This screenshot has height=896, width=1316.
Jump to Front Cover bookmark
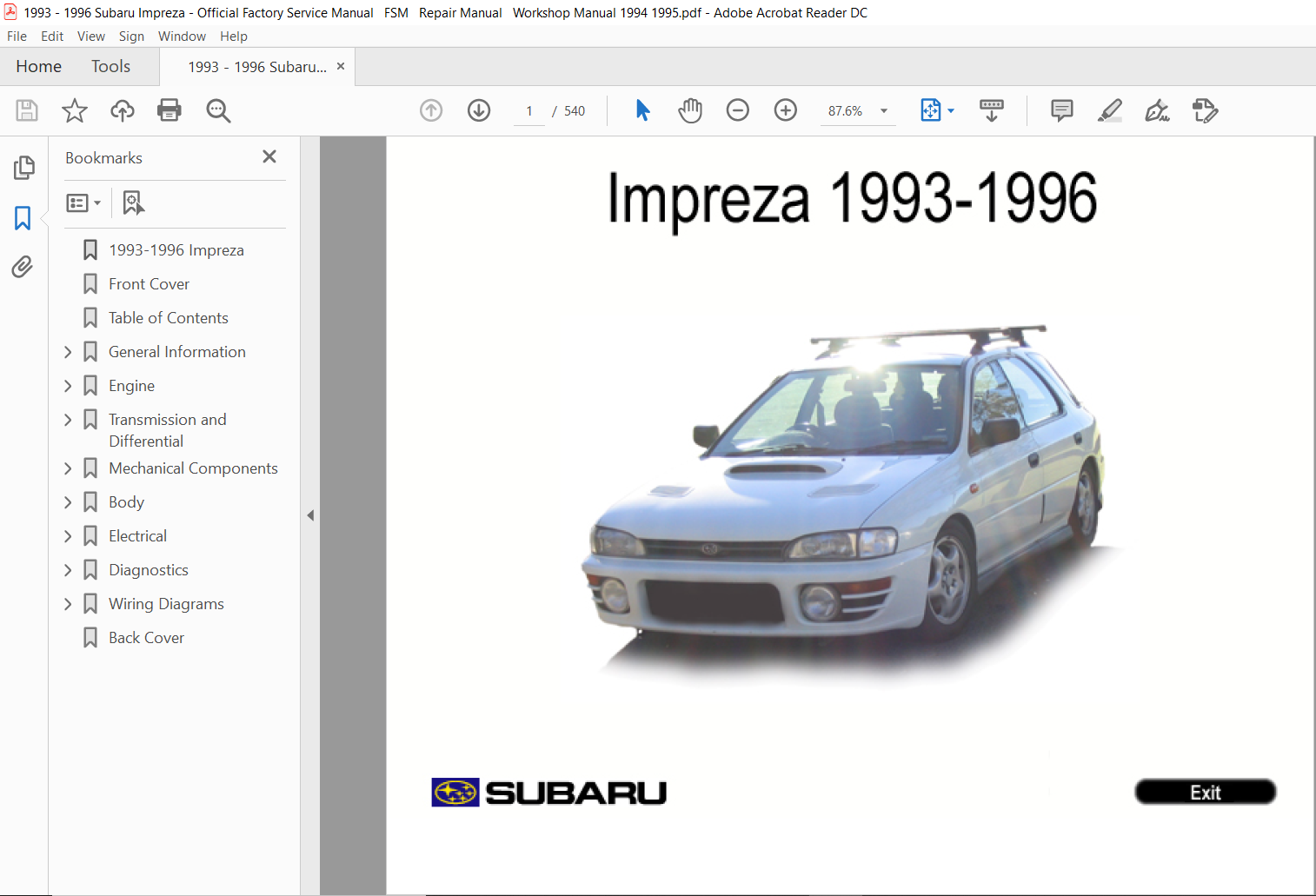tap(149, 284)
